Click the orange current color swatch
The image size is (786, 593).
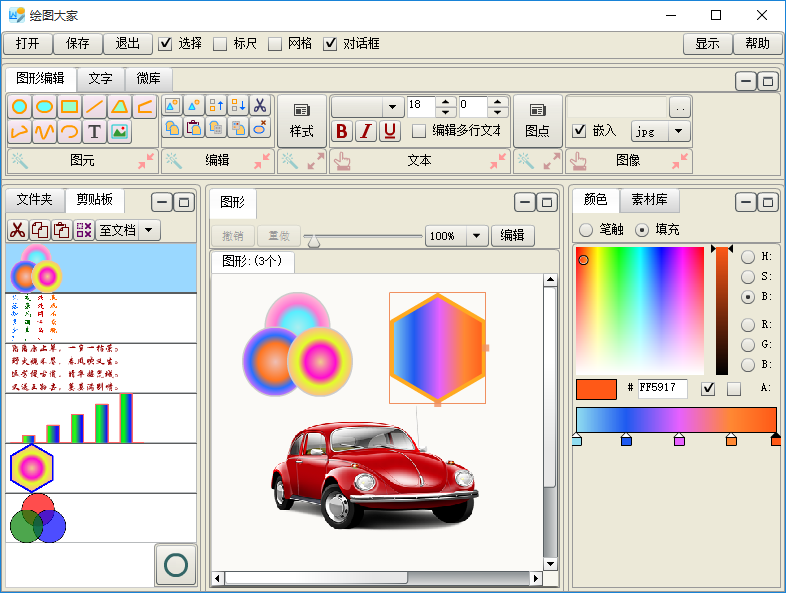click(597, 389)
